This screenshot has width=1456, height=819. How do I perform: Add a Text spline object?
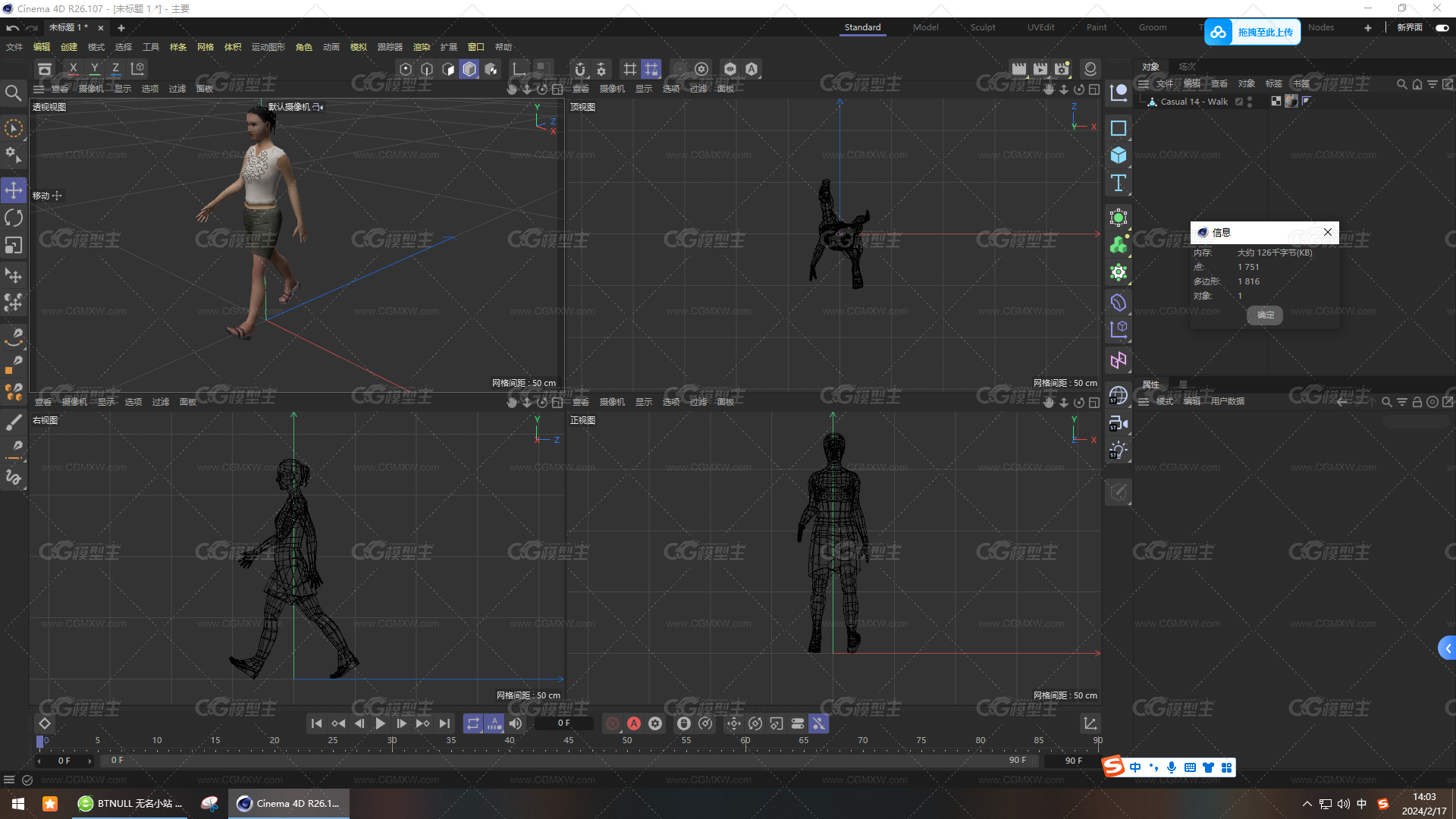[x=1119, y=183]
